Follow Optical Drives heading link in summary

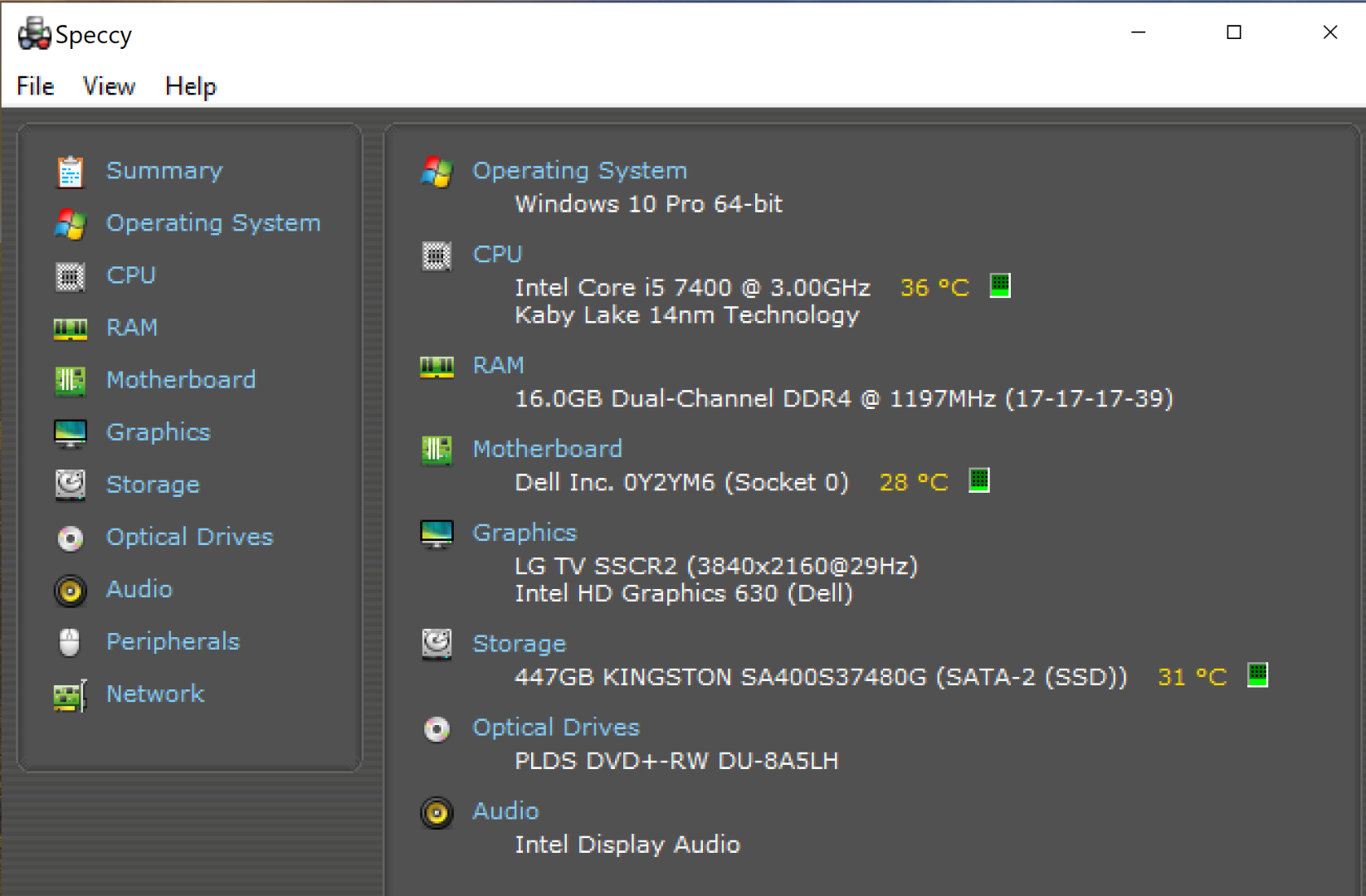(556, 728)
